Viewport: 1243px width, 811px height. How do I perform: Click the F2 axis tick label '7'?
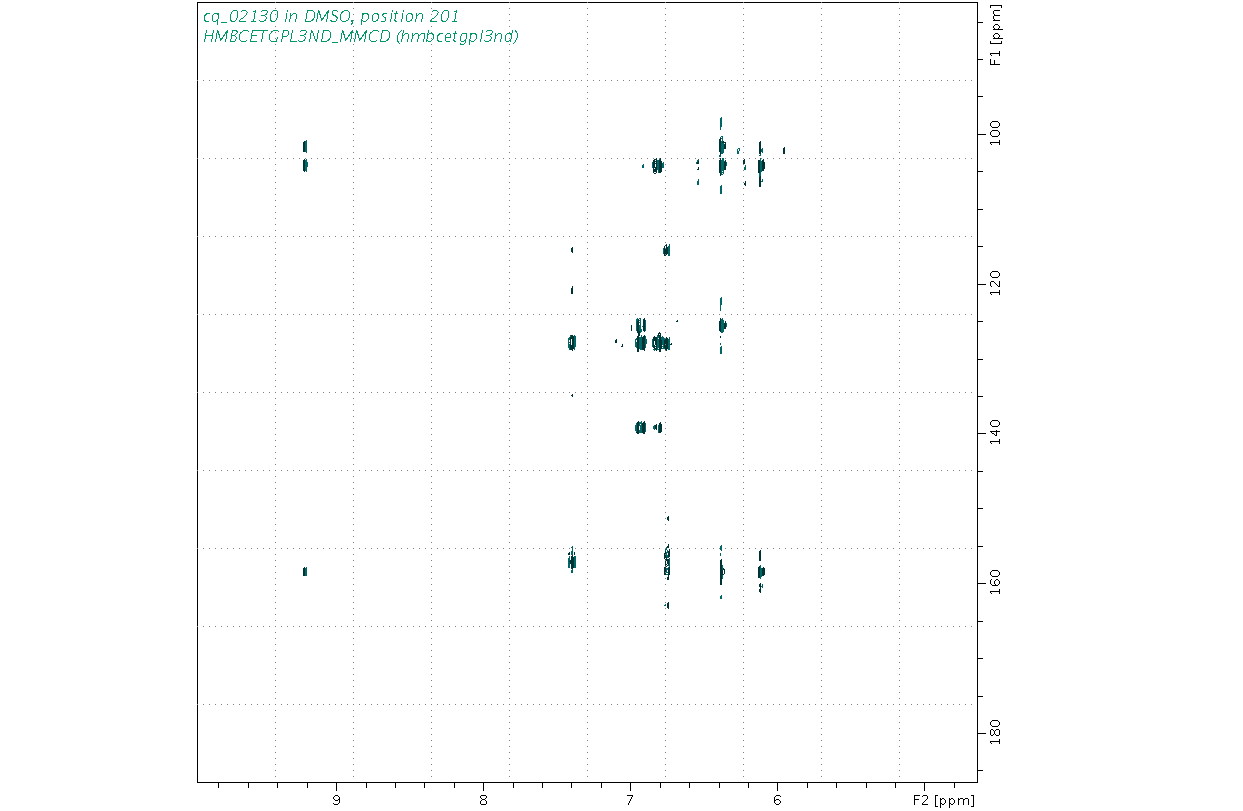click(630, 800)
